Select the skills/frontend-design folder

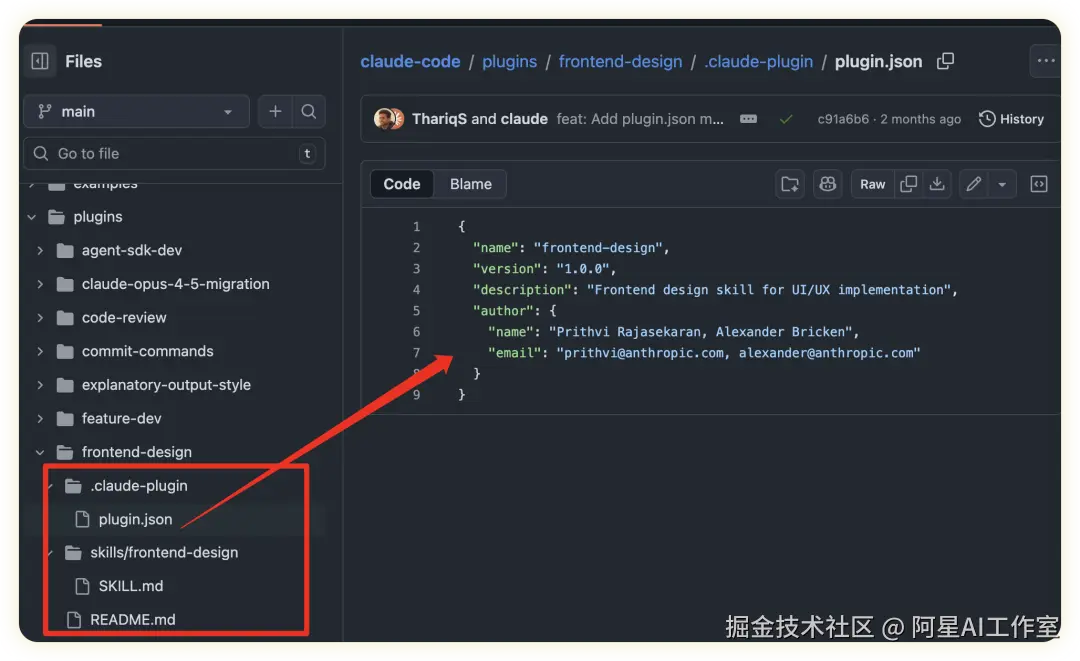click(164, 553)
